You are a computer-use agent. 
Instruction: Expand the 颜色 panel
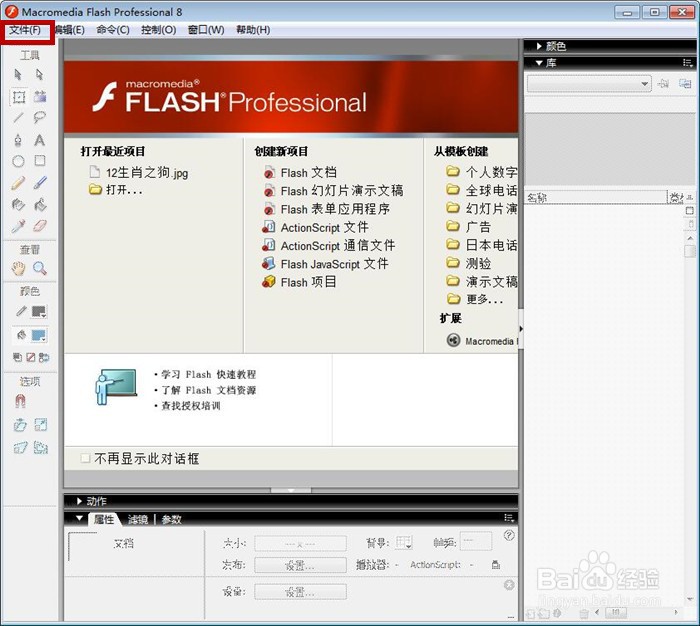click(x=539, y=46)
